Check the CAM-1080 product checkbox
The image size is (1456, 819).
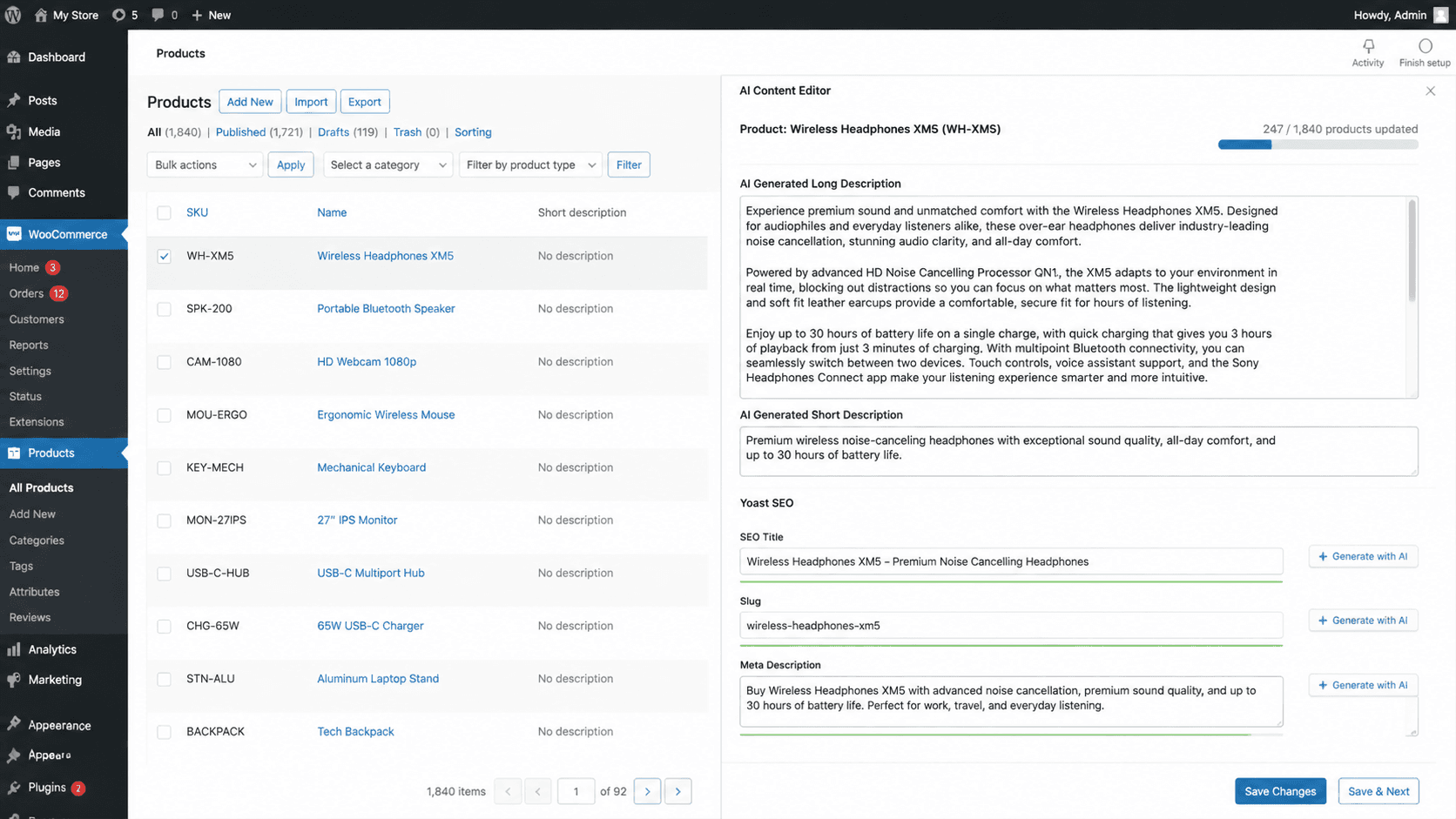pos(164,362)
